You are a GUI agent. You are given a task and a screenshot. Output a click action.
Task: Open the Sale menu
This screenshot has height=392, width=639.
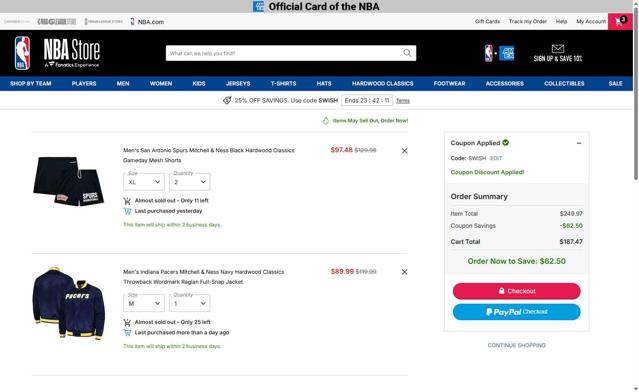615,84
